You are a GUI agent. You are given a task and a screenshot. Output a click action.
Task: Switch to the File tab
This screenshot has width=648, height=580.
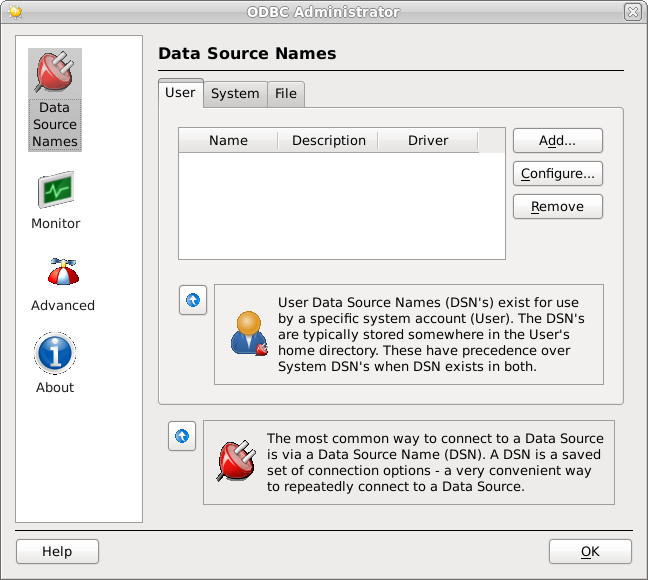point(286,94)
